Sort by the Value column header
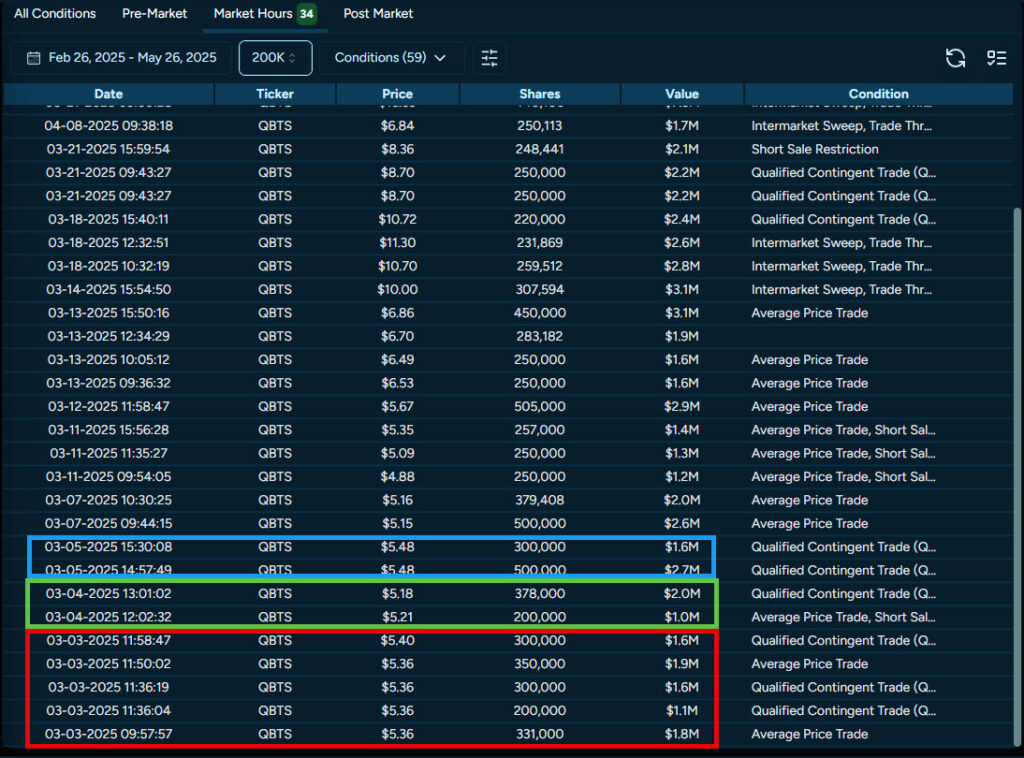Viewport: 1024px width, 758px height. coord(682,94)
